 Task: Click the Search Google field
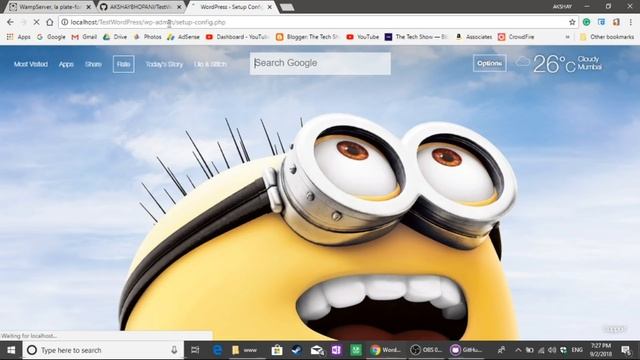click(320, 63)
